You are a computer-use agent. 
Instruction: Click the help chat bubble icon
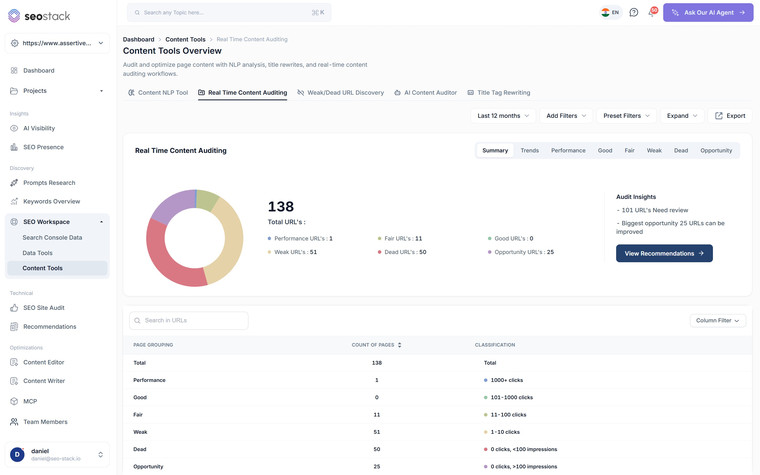coord(633,13)
